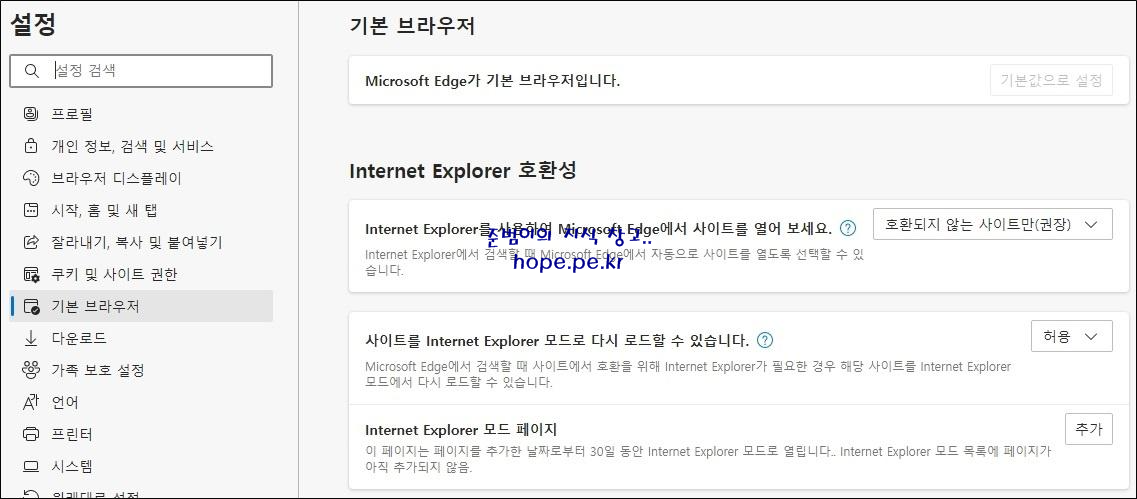Open 가족 보호 설정 page
Viewport: 1137px width, 499px height.
[x=141, y=370]
